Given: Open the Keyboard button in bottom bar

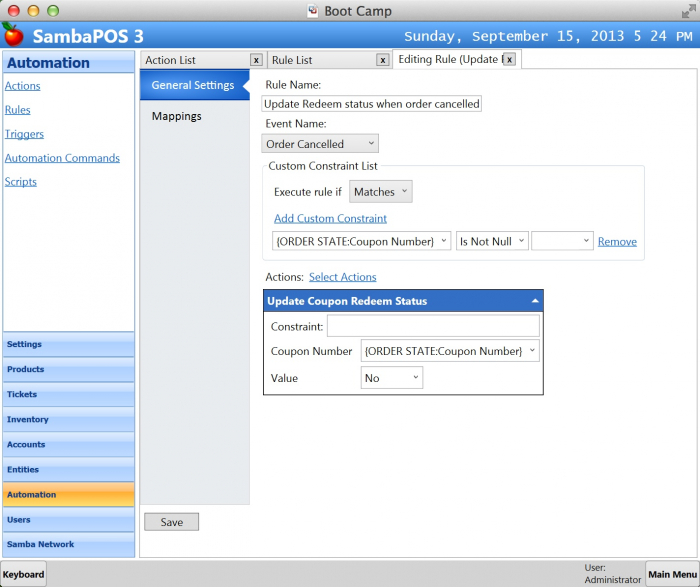Looking at the screenshot, I should coord(23,574).
